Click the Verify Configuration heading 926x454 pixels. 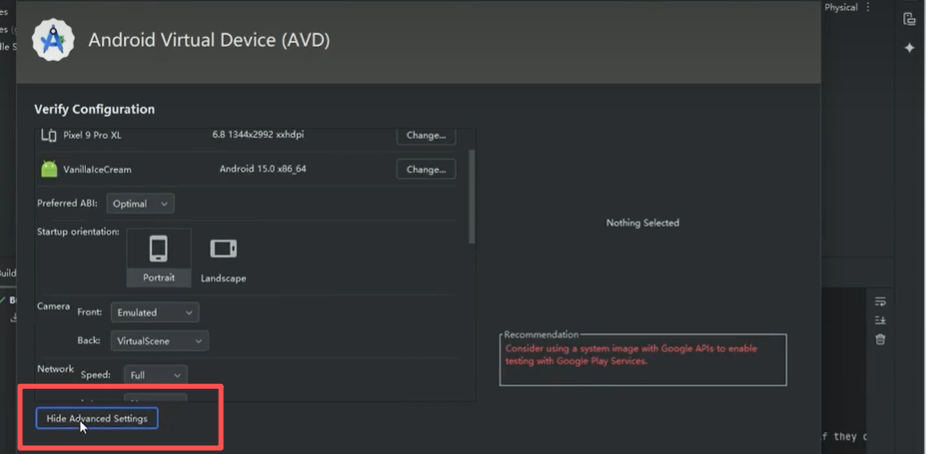tap(94, 109)
